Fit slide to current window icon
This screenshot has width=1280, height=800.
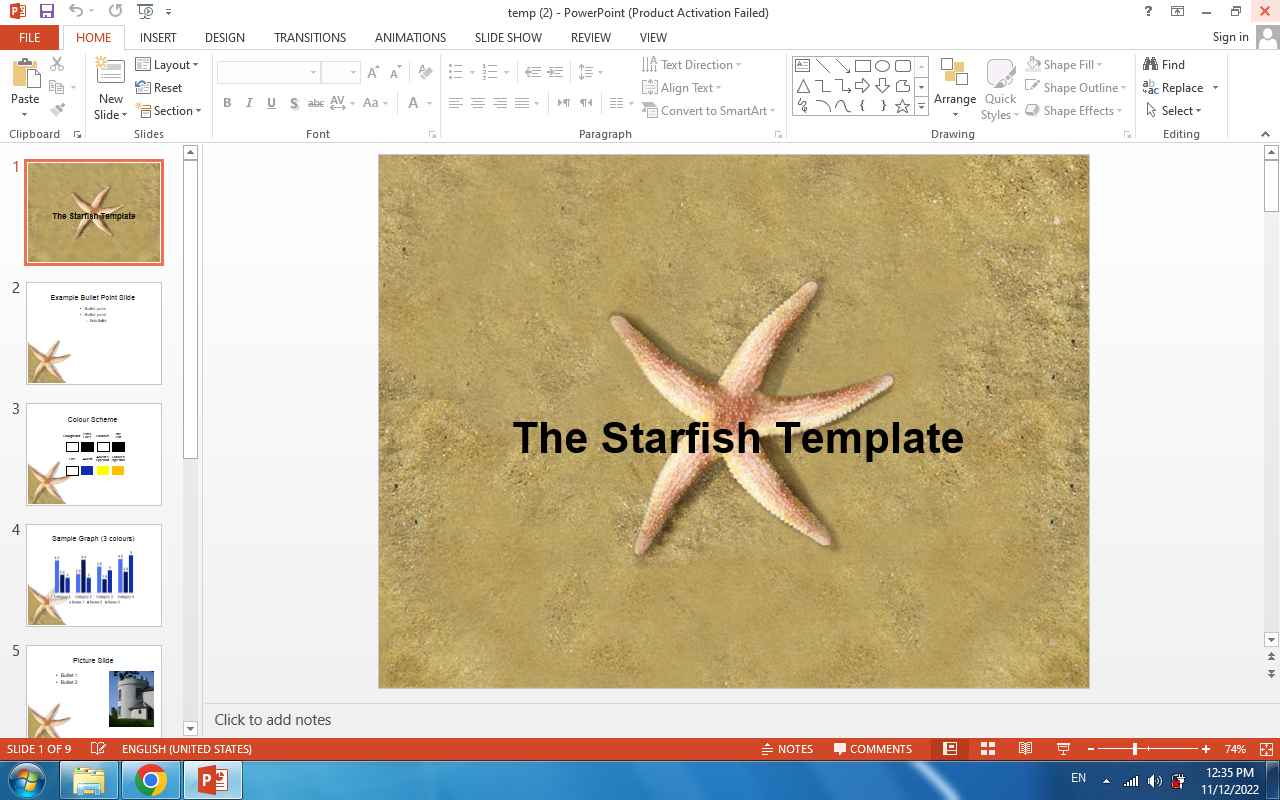(x=1266, y=749)
